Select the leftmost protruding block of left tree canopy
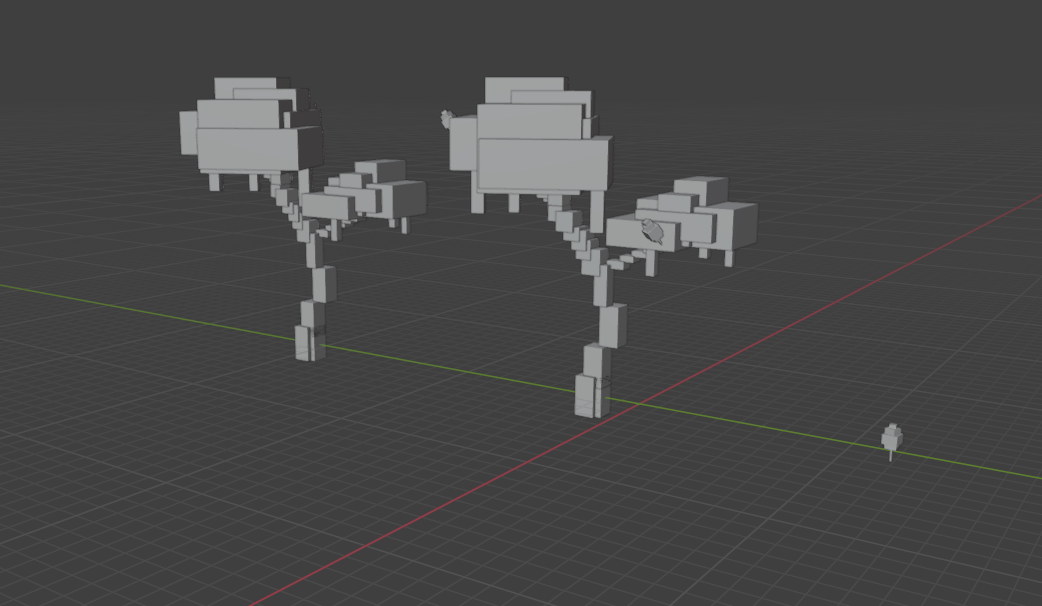Viewport: 1042px width, 606px height. coord(187,132)
